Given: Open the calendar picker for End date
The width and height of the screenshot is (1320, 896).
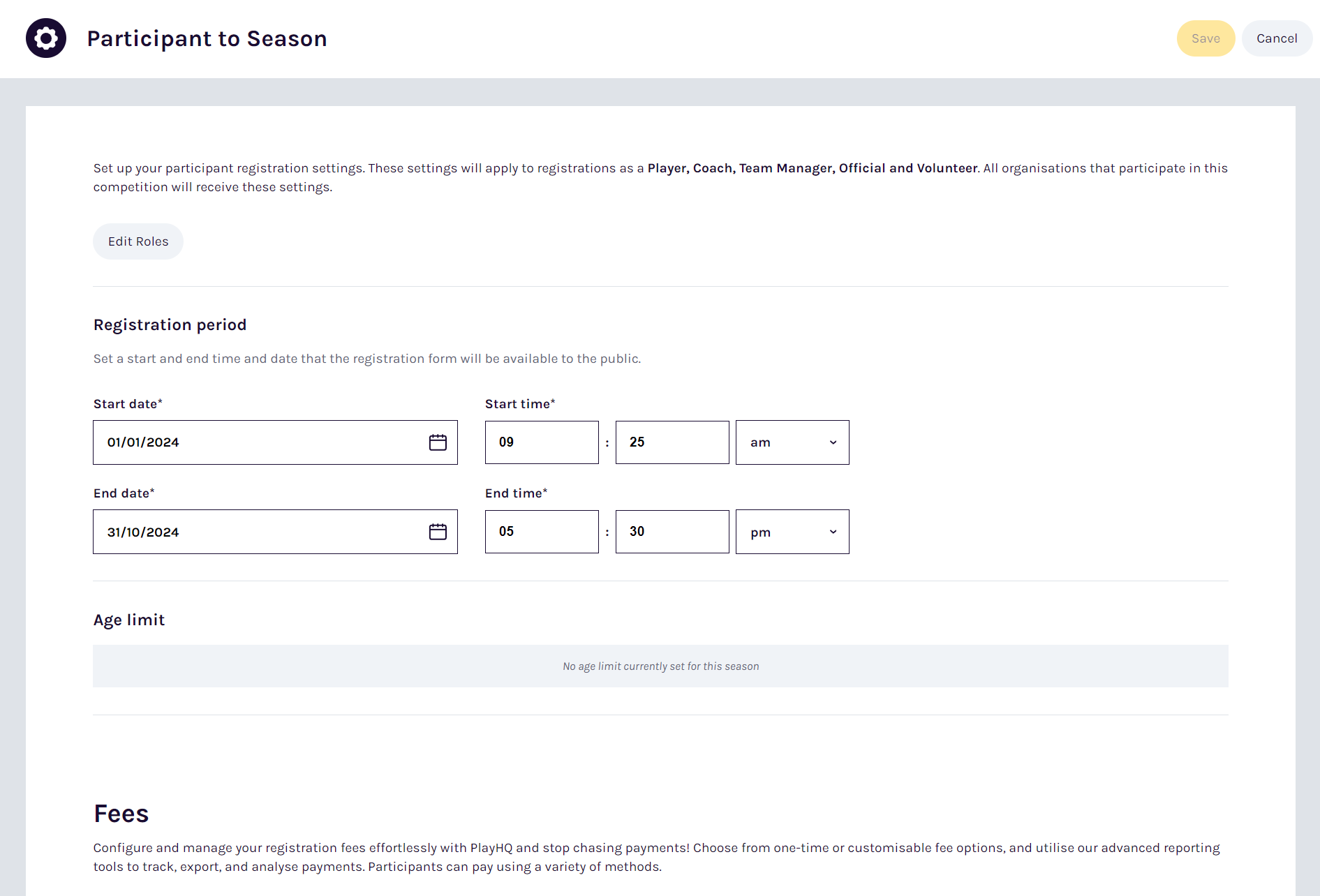Looking at the screenshot, I should point(438,531).
